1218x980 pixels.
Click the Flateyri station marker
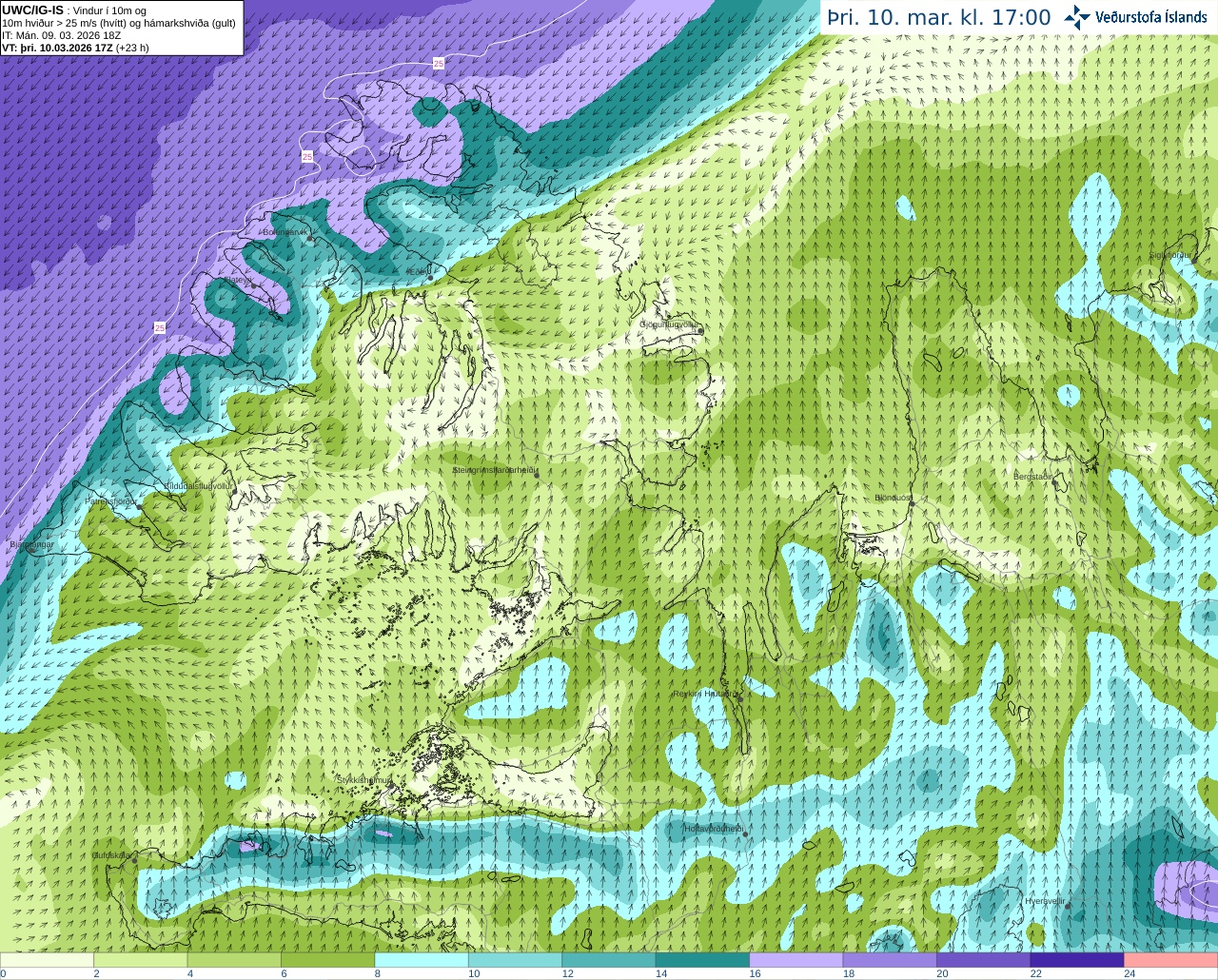point(253,286)
